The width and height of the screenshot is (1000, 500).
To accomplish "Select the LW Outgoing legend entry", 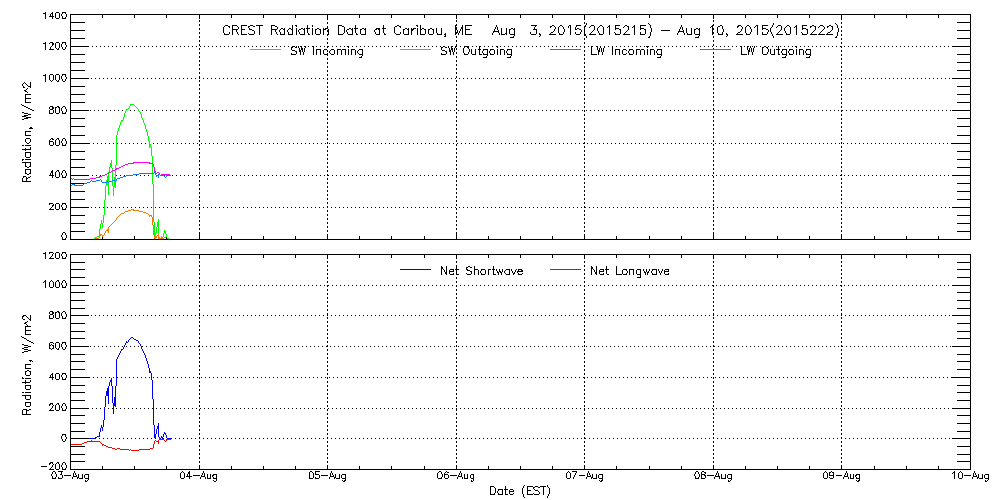I will pos(775,51).
